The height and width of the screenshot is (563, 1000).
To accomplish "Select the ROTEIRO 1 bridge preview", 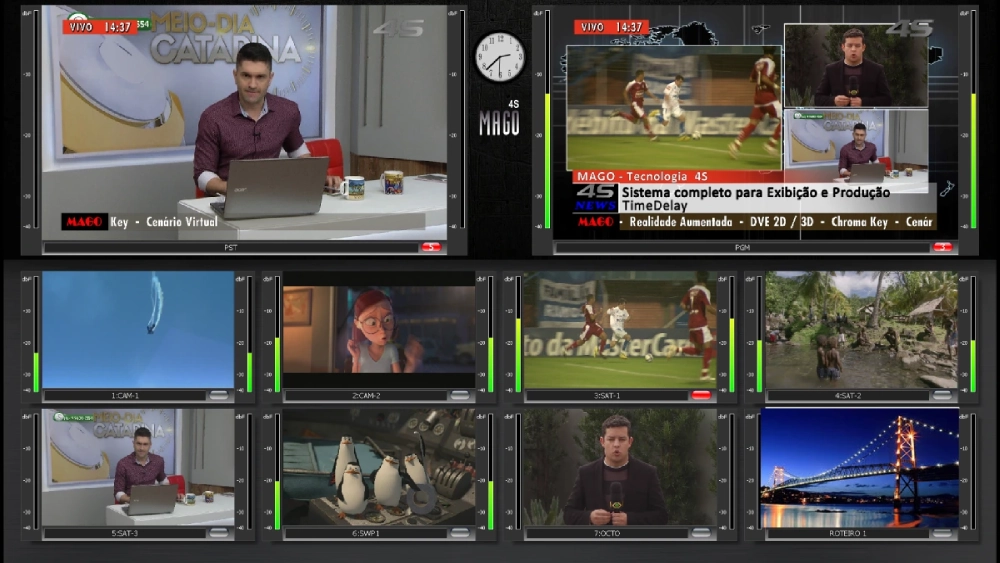I will tap(862, 467).
